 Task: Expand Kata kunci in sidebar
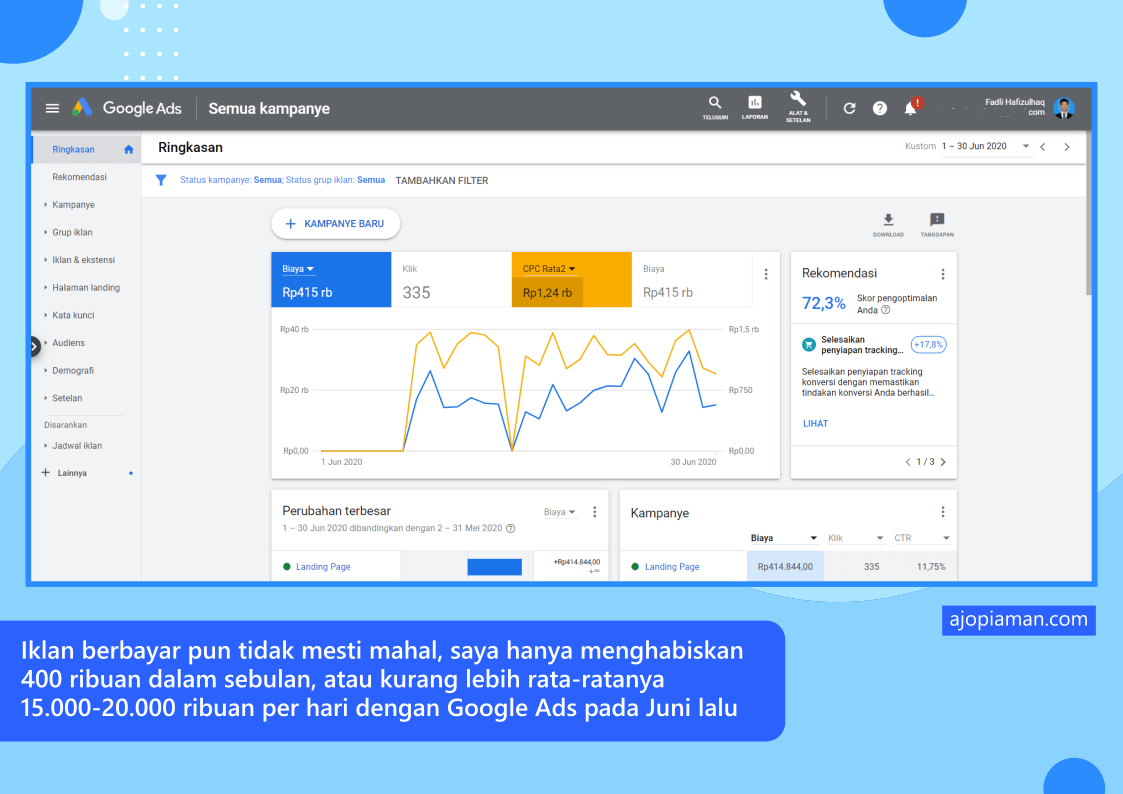coord(46,315)
